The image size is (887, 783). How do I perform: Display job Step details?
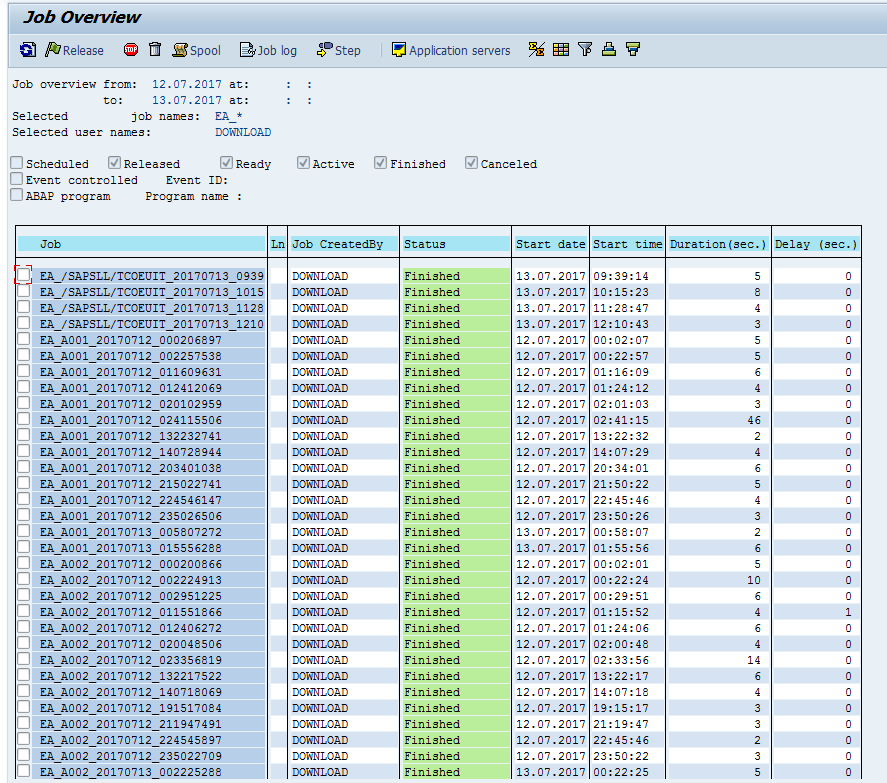tap(338, 49)
